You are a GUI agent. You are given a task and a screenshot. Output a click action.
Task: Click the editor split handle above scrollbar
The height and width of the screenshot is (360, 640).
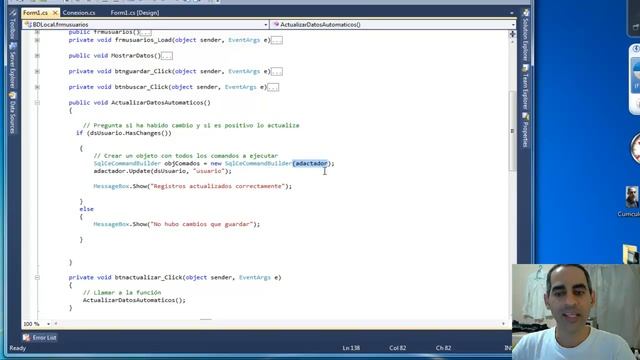point(512,34)
